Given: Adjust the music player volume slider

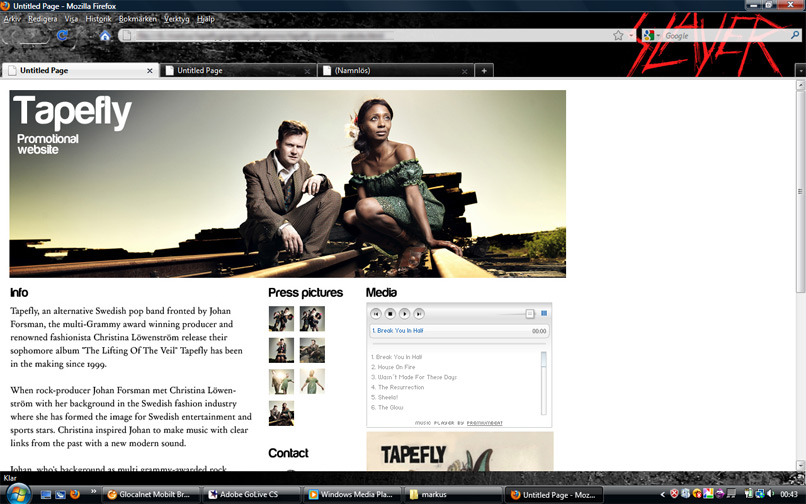Looking at the screenshot, I should click(529, 314).
